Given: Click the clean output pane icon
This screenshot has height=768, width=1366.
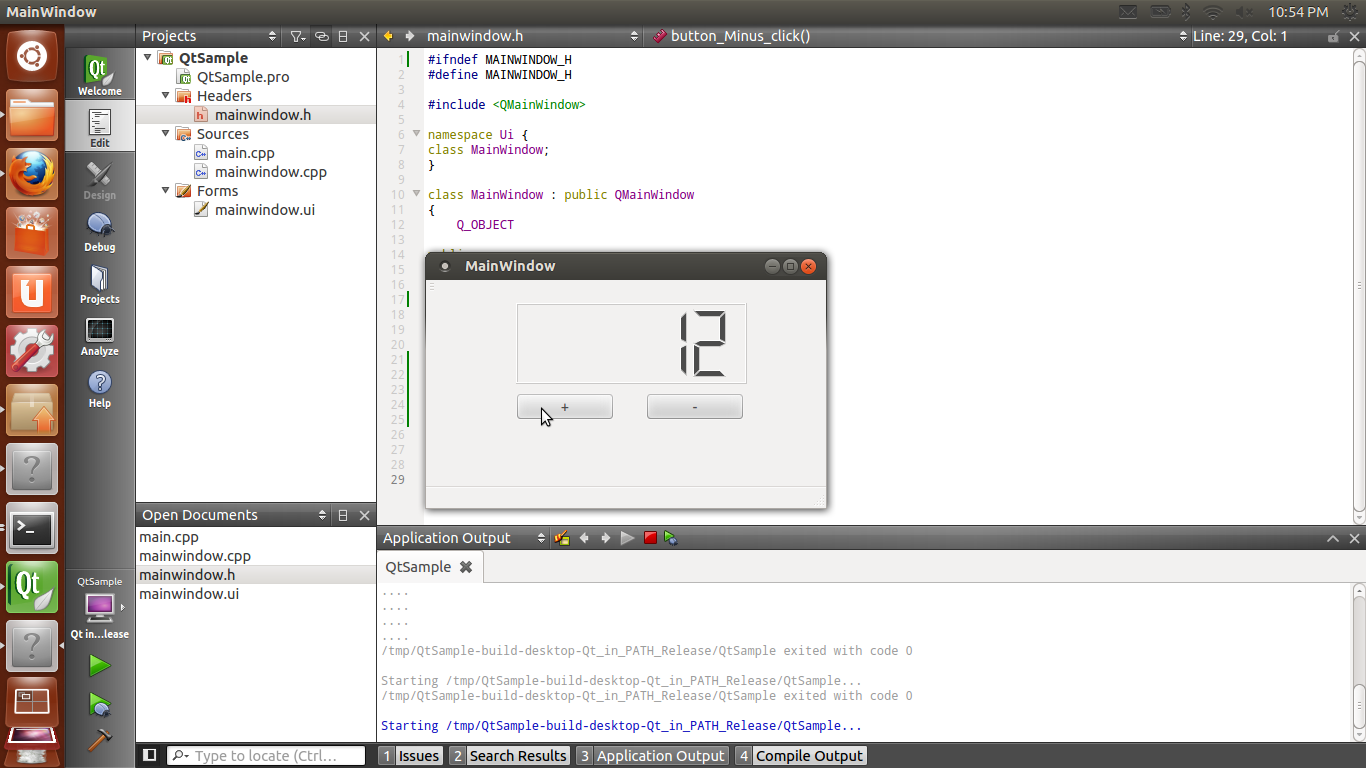Looking at the screenshot, I should (562, 538).
